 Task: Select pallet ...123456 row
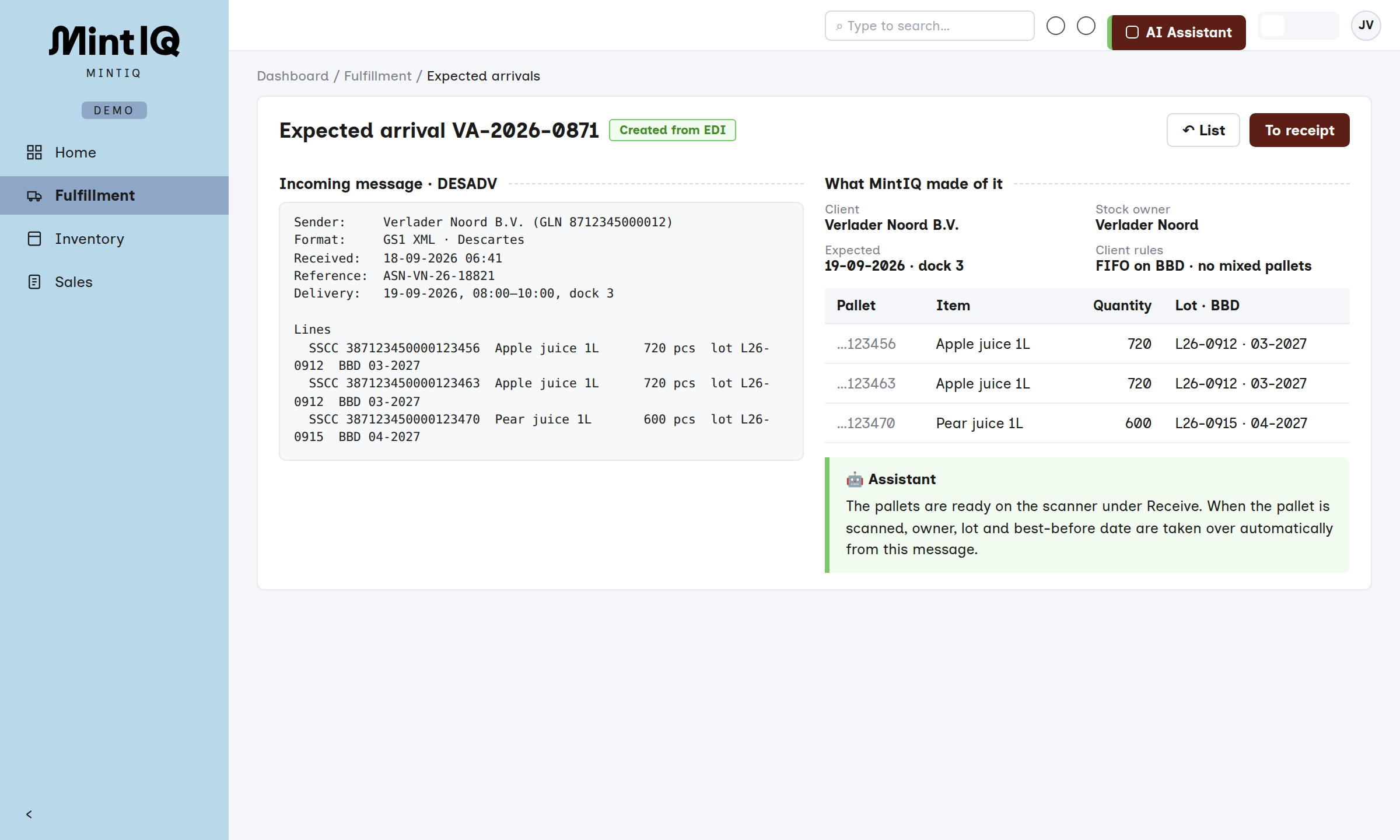click(1087, 344)
